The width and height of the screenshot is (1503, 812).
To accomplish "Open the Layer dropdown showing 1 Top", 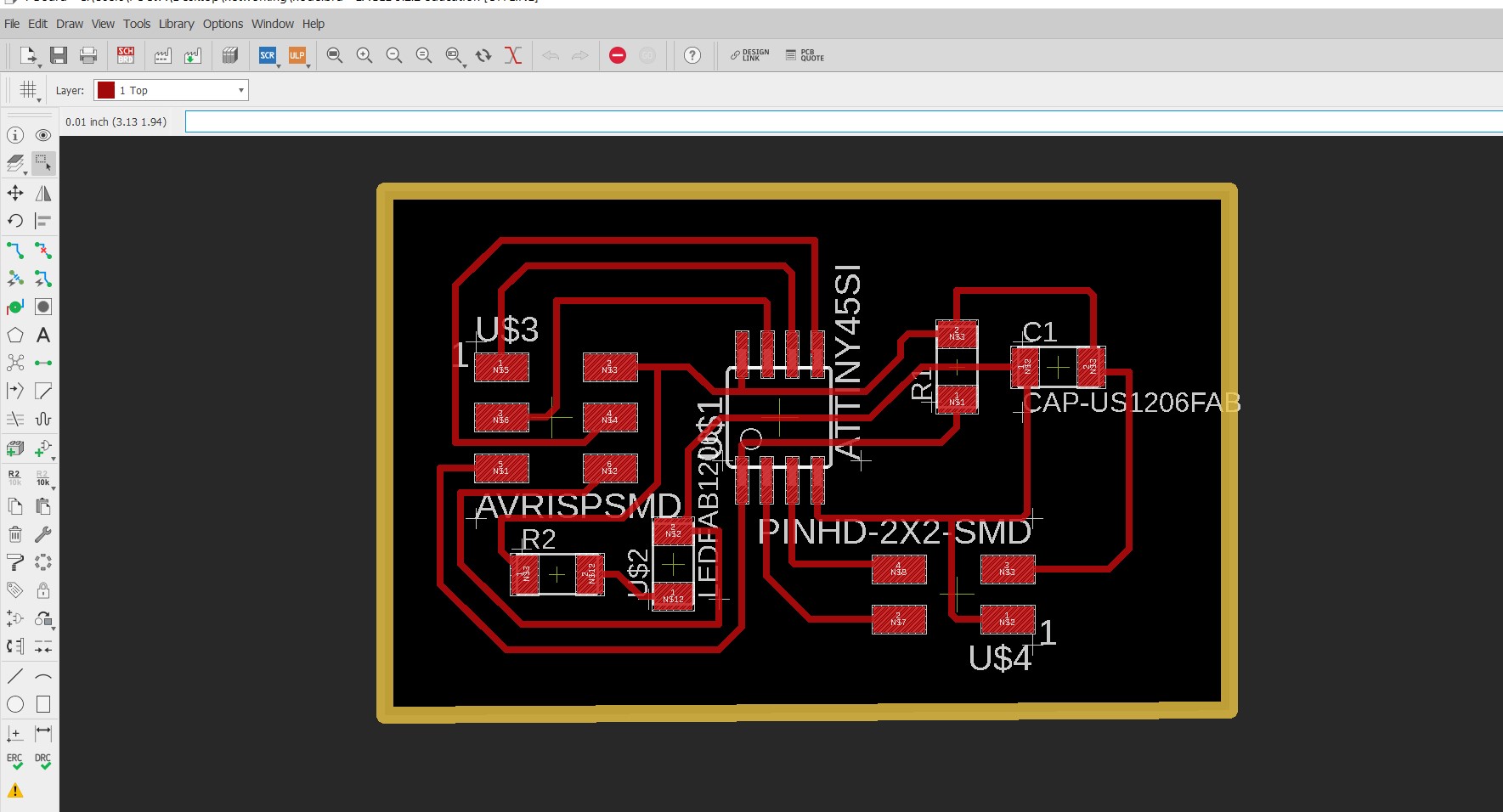I will (x=171, y=90).
